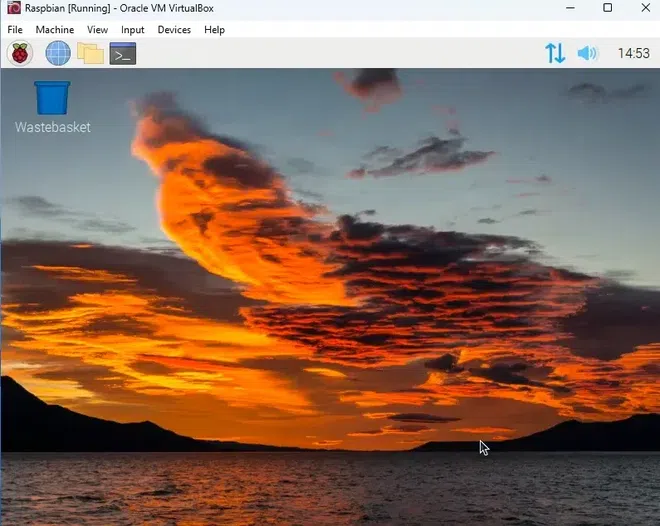The image size is (660, 526).
Task: Open the Raspberry Pi applications menu
Action: tap(20, 53)
